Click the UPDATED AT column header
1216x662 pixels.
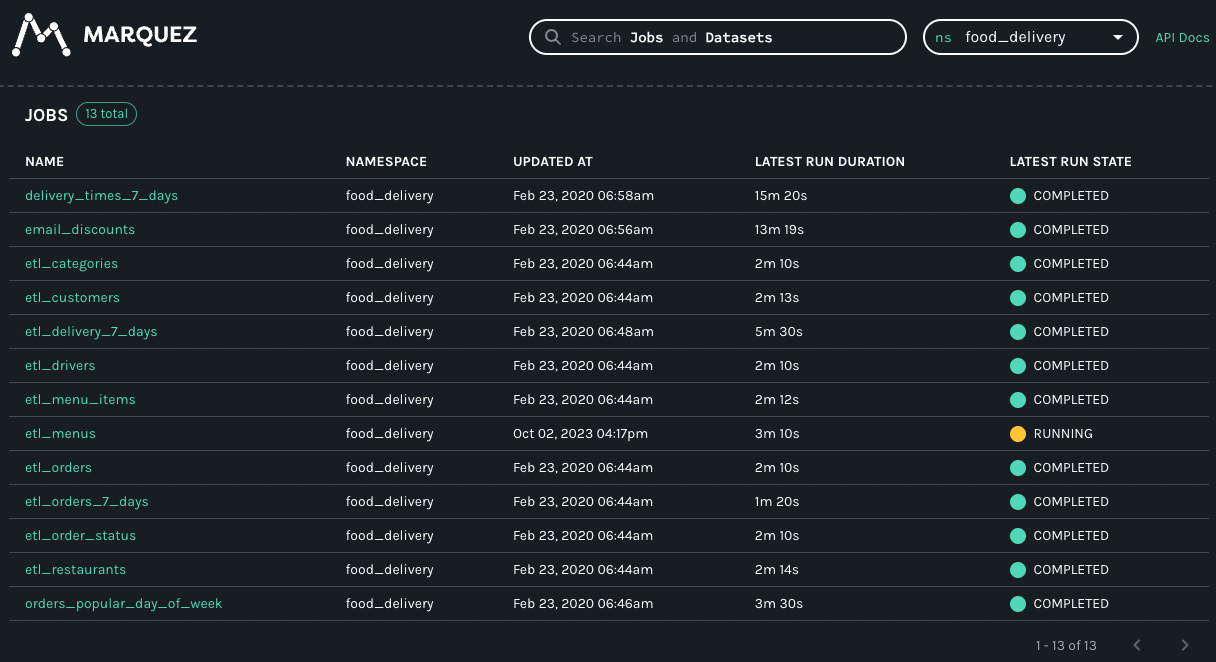tap(552, 162)
